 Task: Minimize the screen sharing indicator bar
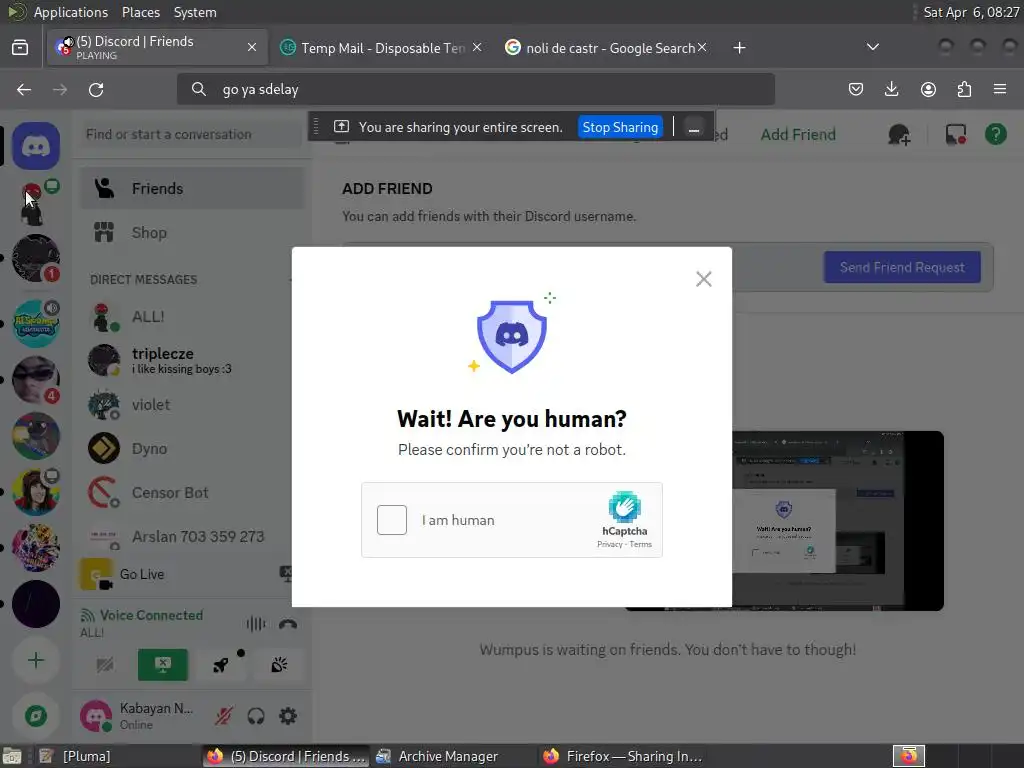[x=694, y=127]
